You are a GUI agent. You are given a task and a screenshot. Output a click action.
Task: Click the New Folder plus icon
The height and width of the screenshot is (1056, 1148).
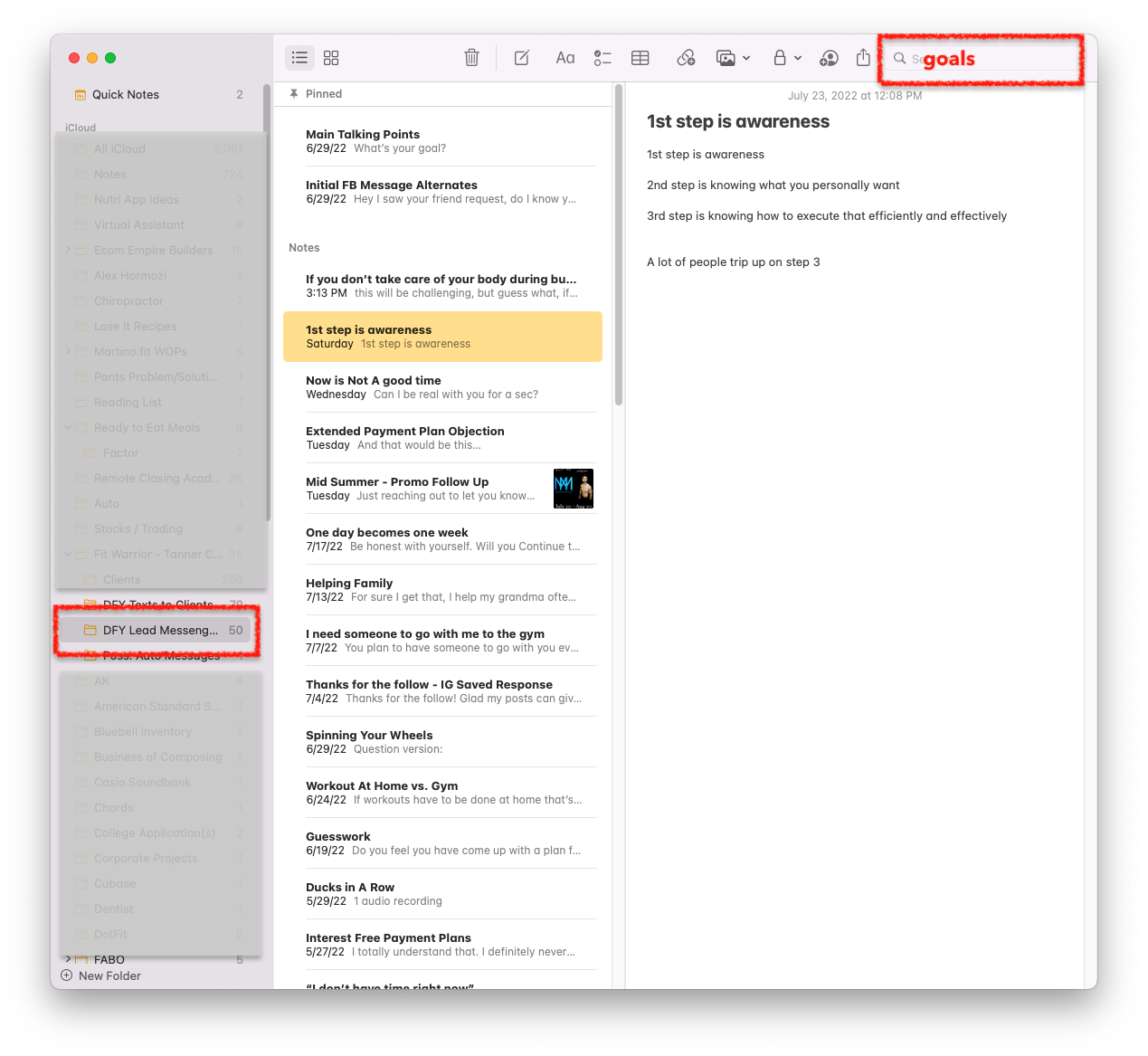(67, 975)
